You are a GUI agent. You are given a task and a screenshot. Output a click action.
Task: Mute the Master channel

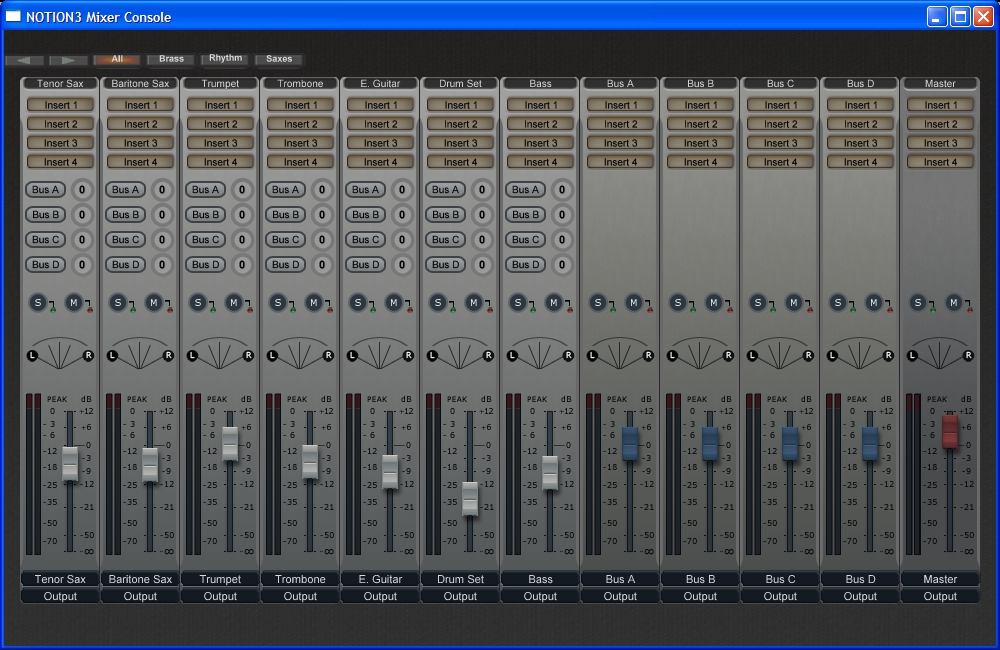tap(953, 302)
